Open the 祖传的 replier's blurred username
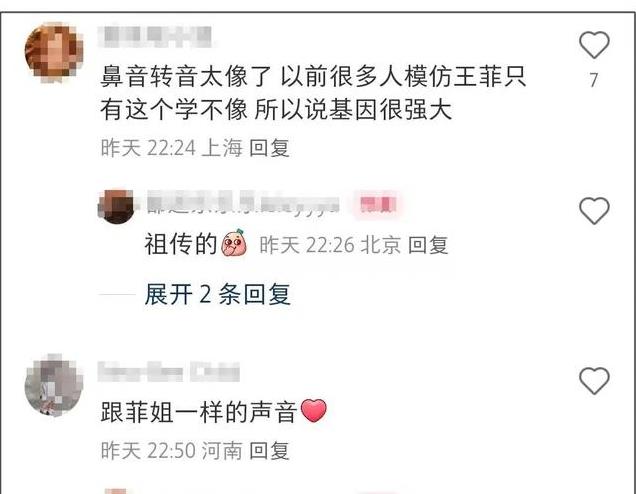 point(243,204)
